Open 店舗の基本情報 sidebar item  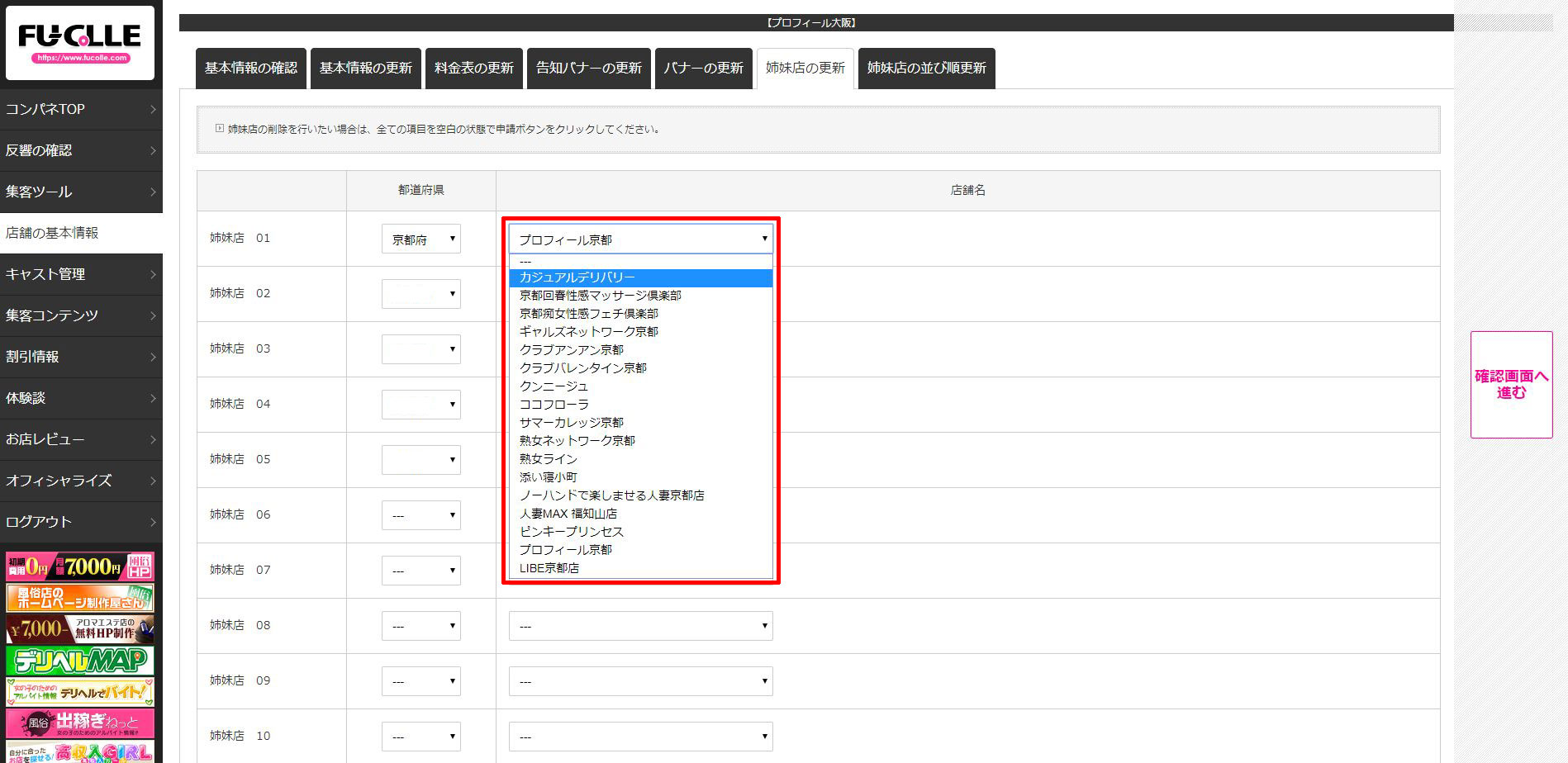(x=81, y=233)
